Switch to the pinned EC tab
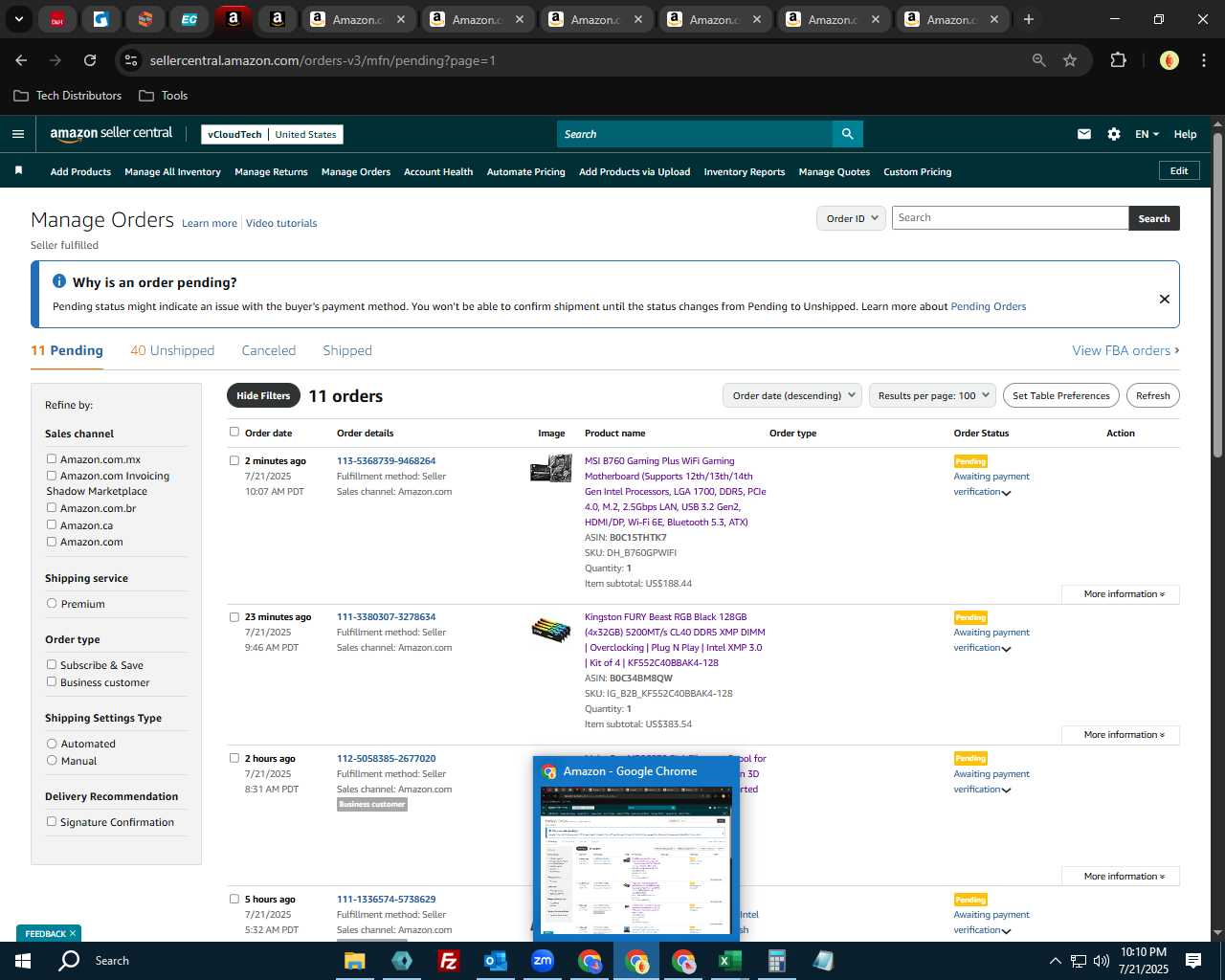This screenshot has width=1225, height=980. 189,19
